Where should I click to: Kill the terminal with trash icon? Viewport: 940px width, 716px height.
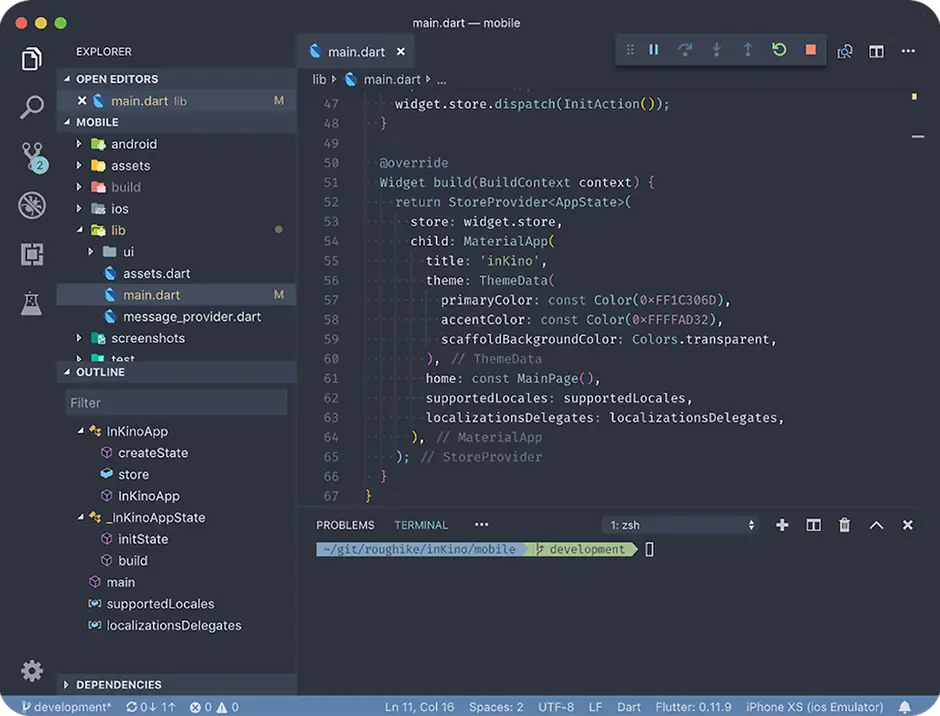click(845, 525)
